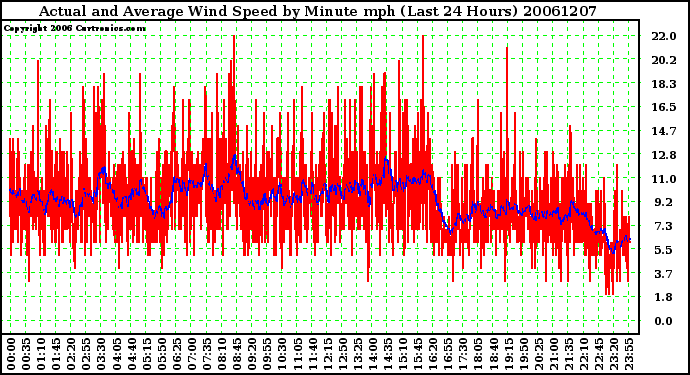Select the 14.7 y-axis label

[664, 131]
